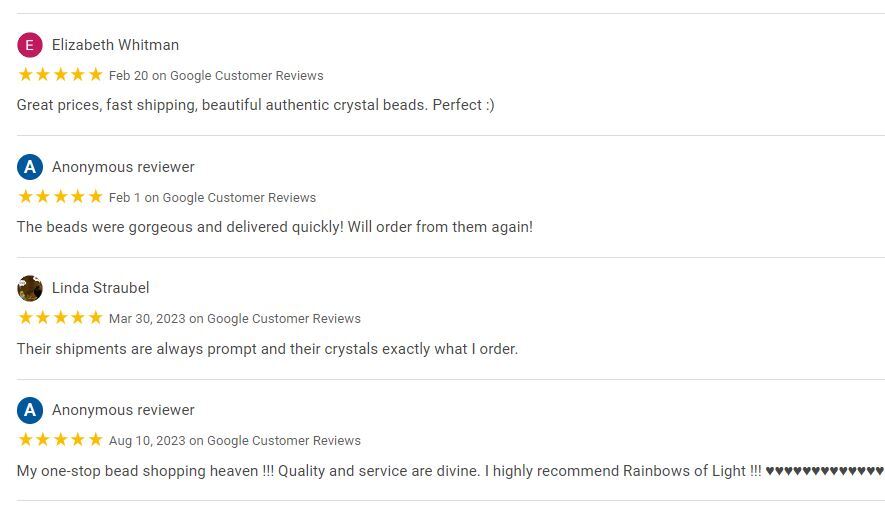Click the 'Great prices, fast shipping' review text
Screen dimensions: 885x510
(256, 105)
